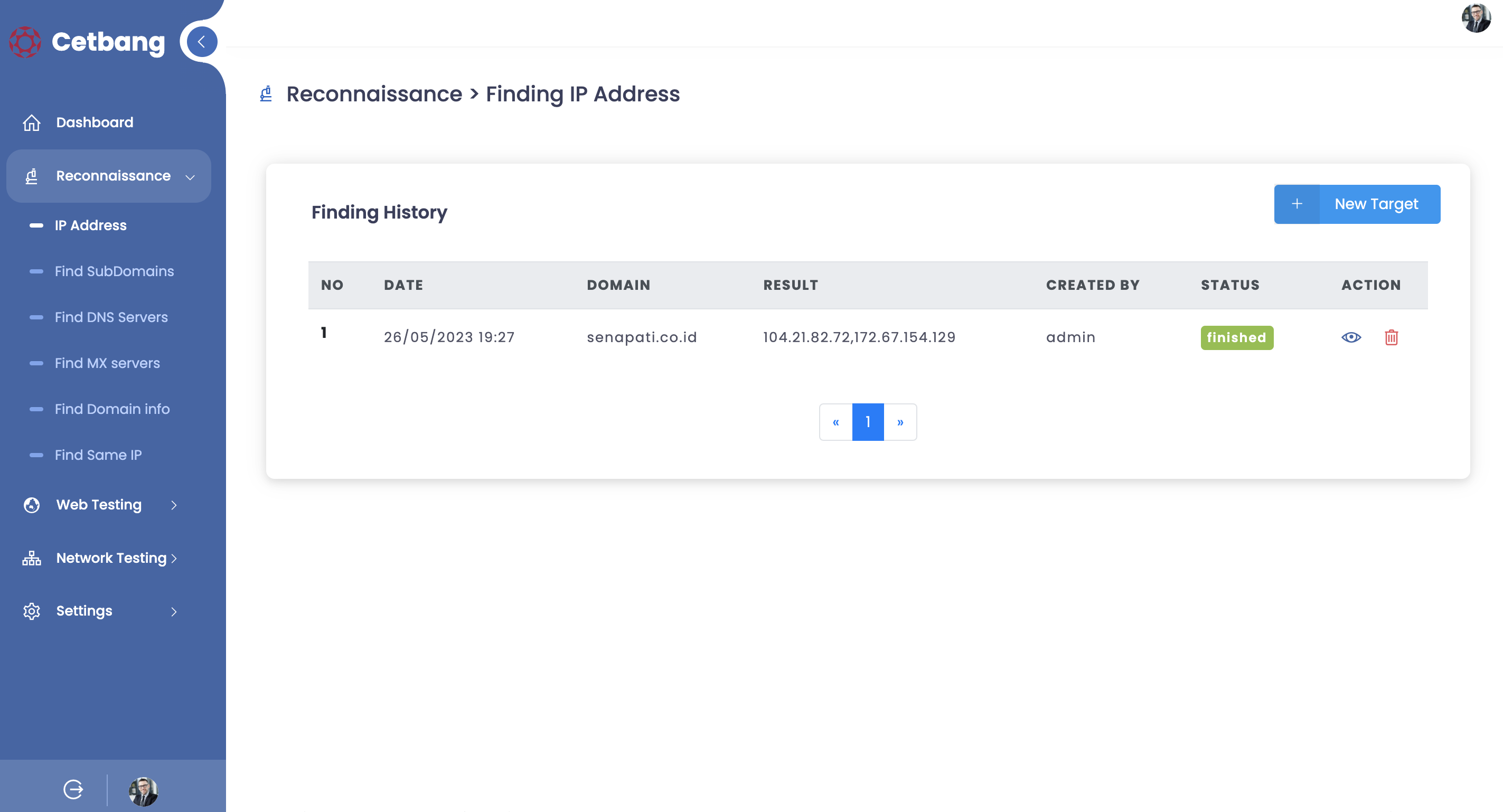Click the finished status badge

pyautogui.click(x=1237, y=337)
